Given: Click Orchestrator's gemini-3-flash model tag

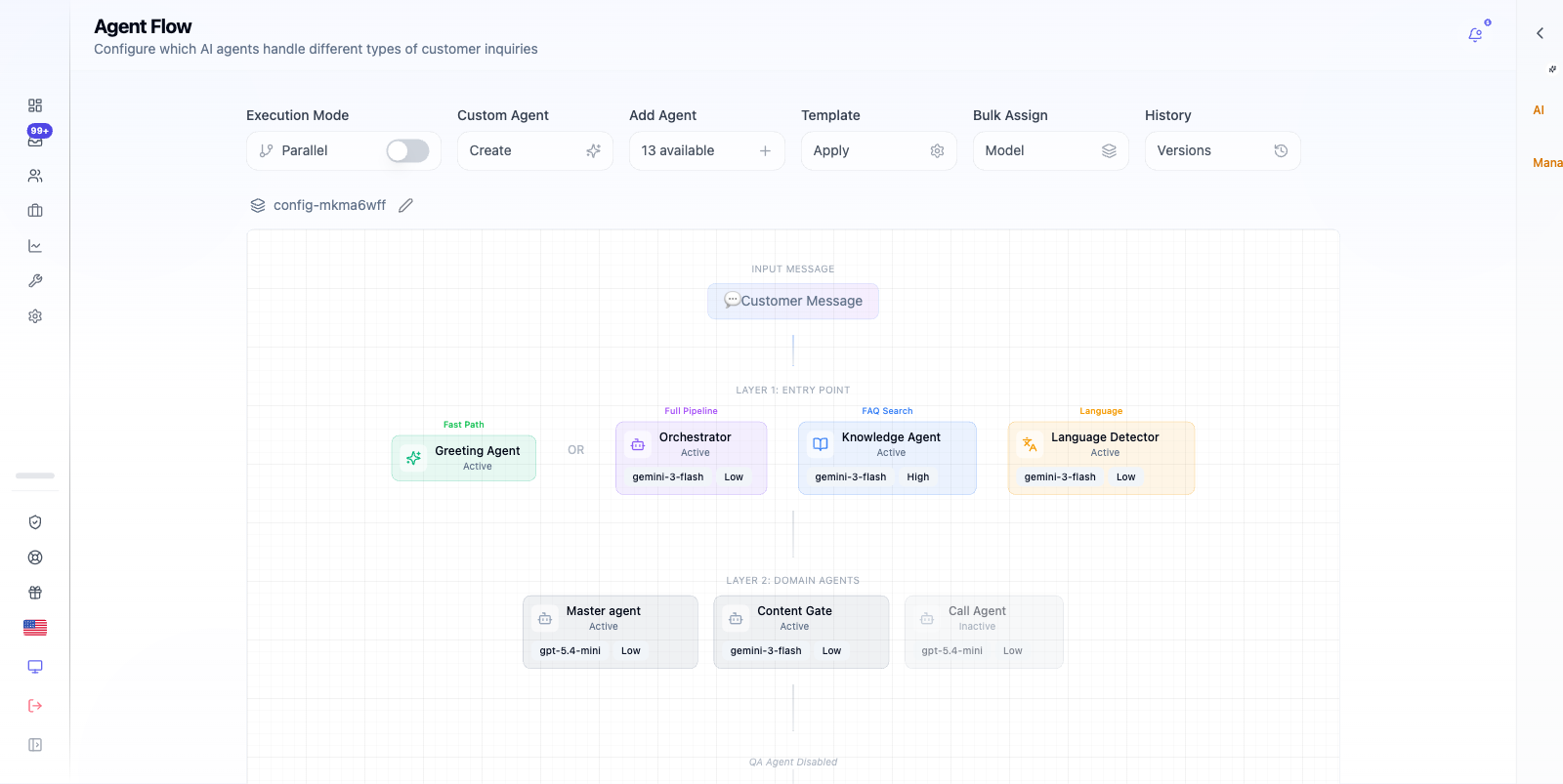Looking at the screenshot, I should (x=668, y=477).
